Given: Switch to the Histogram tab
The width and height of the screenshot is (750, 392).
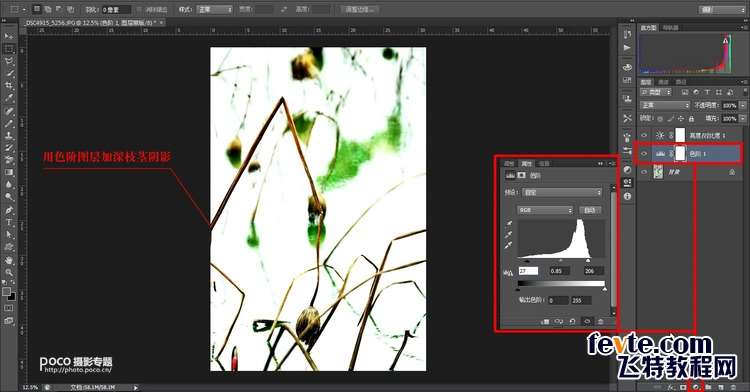Looking at the screenshot, I should (649, 28).
